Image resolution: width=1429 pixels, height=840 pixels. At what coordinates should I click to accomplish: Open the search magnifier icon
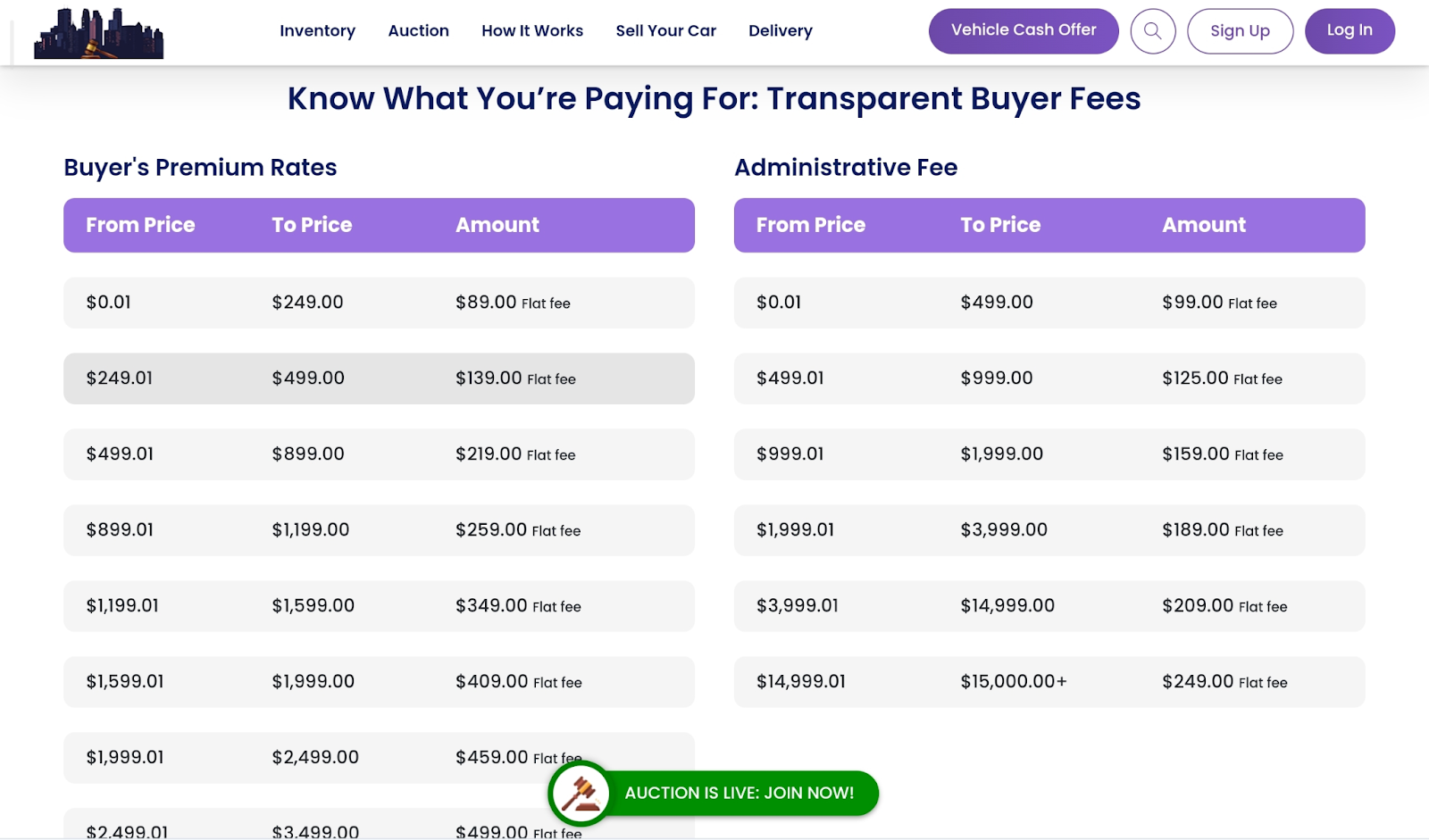tap(1152, 31)
